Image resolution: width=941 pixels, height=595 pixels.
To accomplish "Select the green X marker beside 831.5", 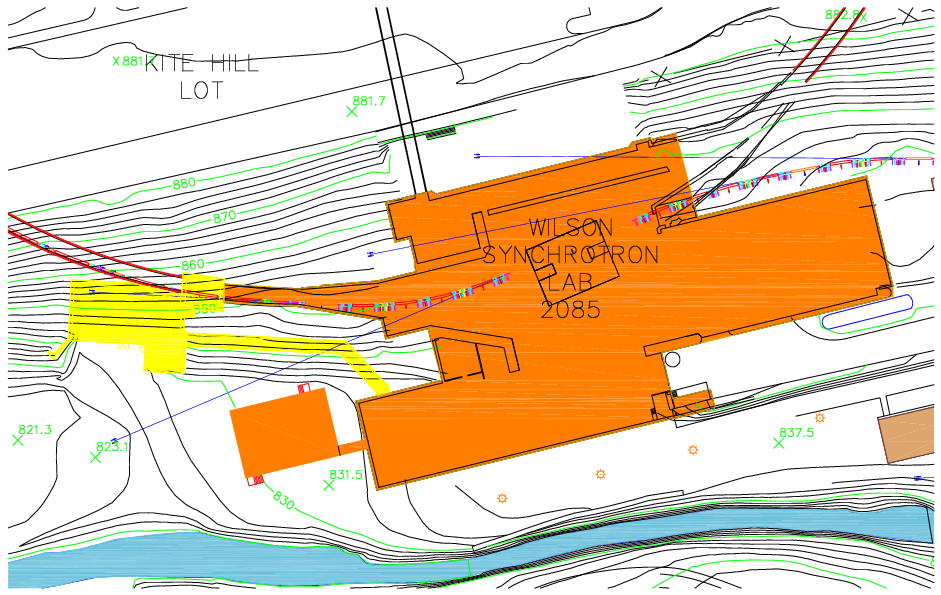I will click(x=329, y=485).
